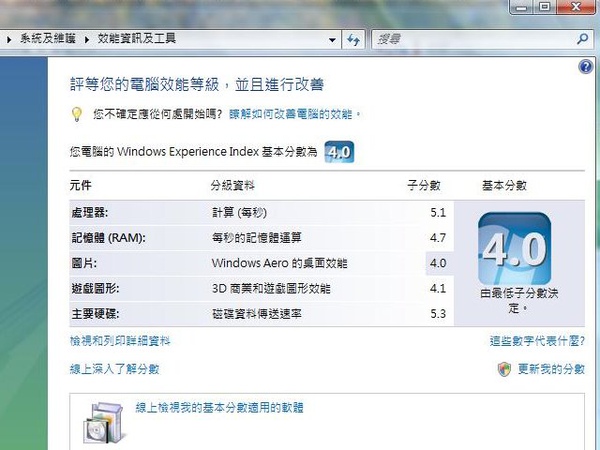Select the 主要硬碟: row label
The height and width of the screenshot is (450, 600).
[x=95, y=314]
